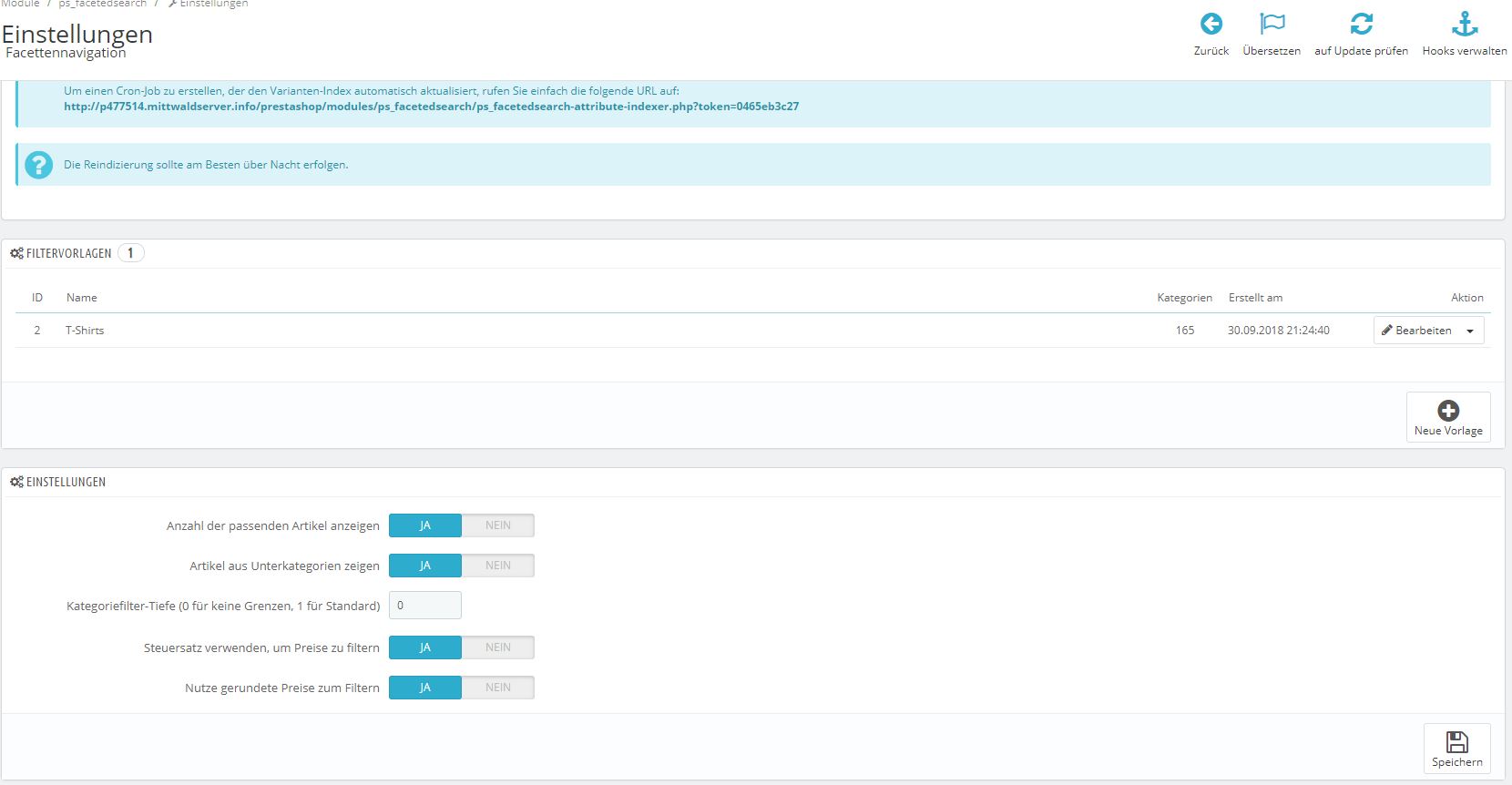1512x785 pixels.
Task: Click the Aktion column header
Action: [x=1467, y=298]
